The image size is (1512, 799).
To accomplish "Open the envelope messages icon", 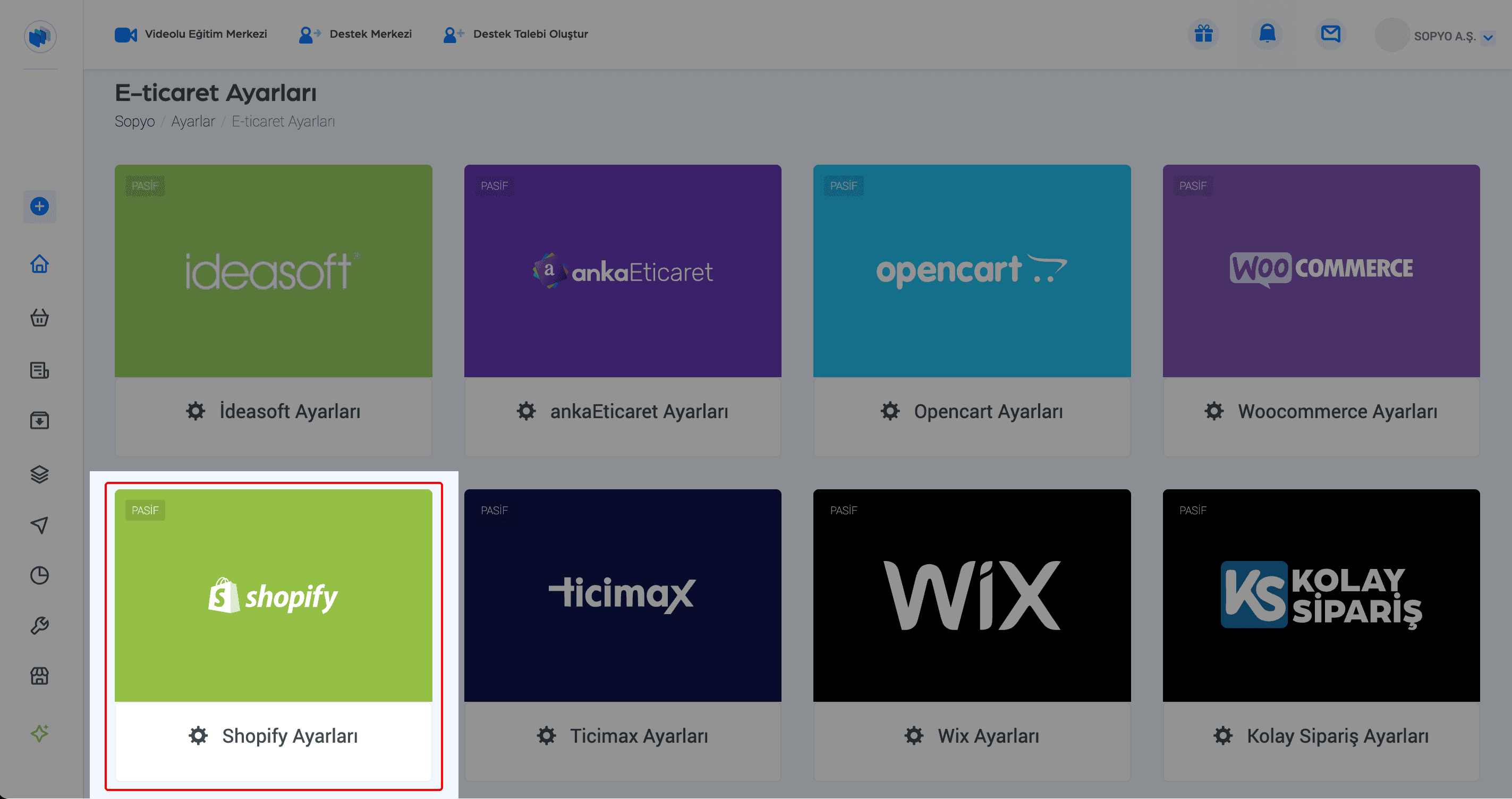I will [x=1330, y=34].
